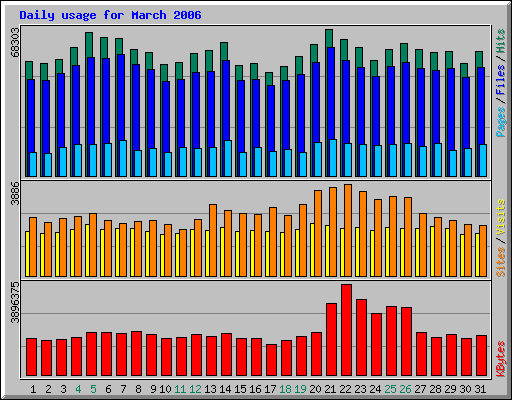Screen dimensions: 512x400
Task: Select the blue Files bar for day 31
Action: click(x=481, y=106)
